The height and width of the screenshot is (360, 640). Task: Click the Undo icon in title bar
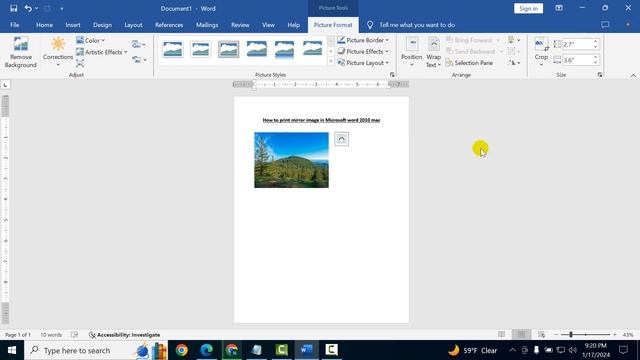[x=28, y=8]
